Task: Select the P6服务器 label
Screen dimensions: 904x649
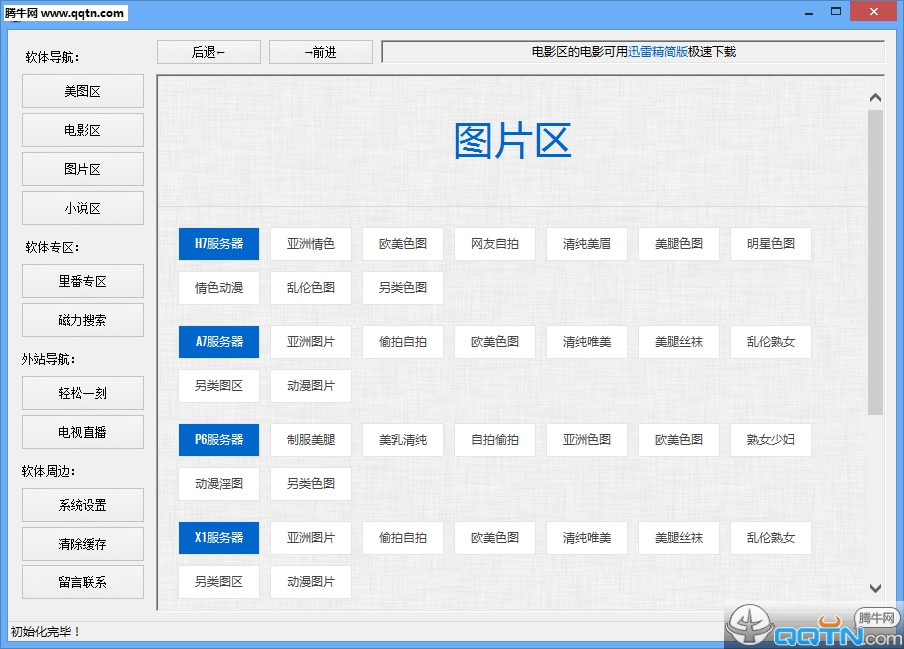Action: 219,440
